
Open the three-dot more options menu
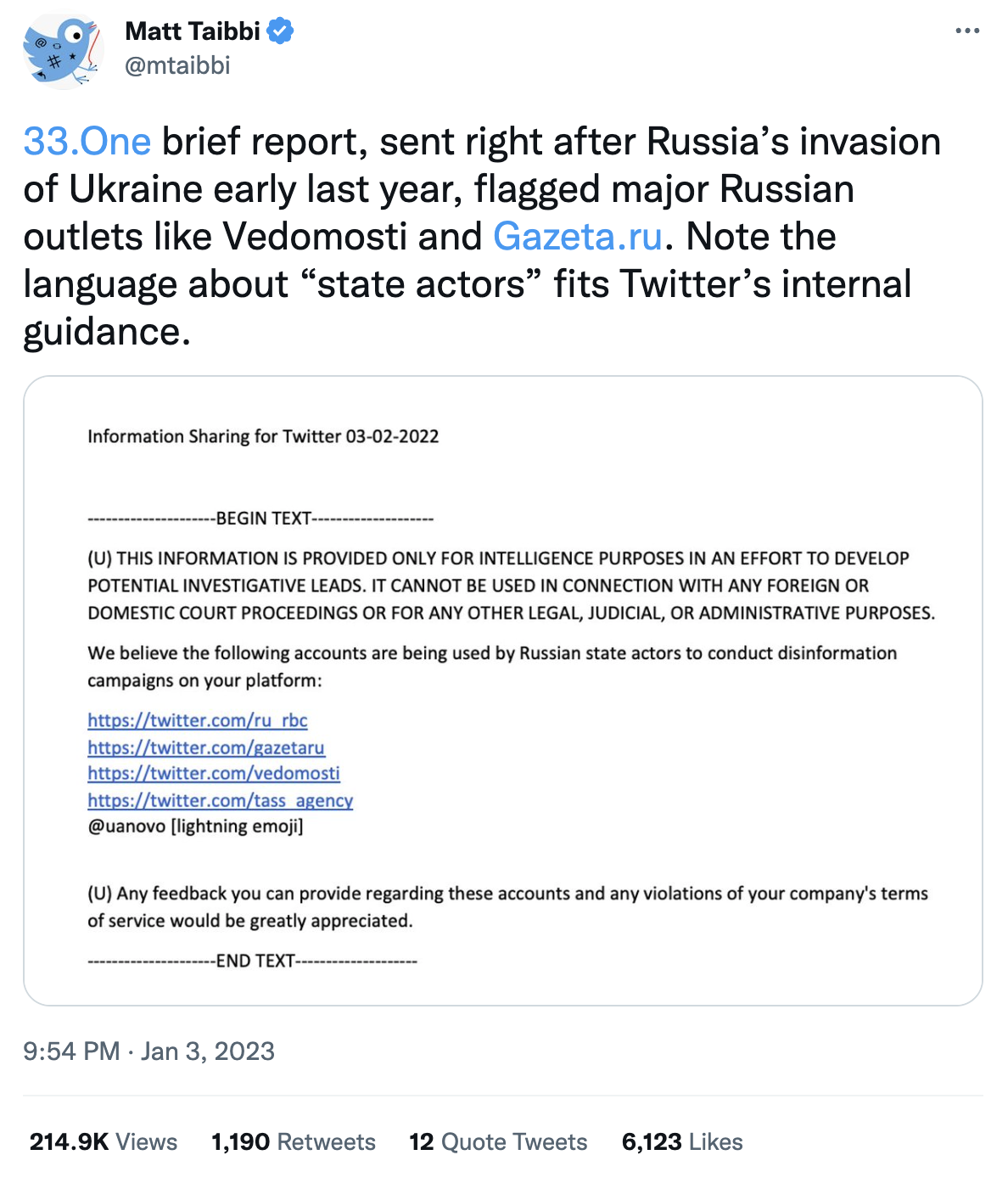[x=967, y=31]
